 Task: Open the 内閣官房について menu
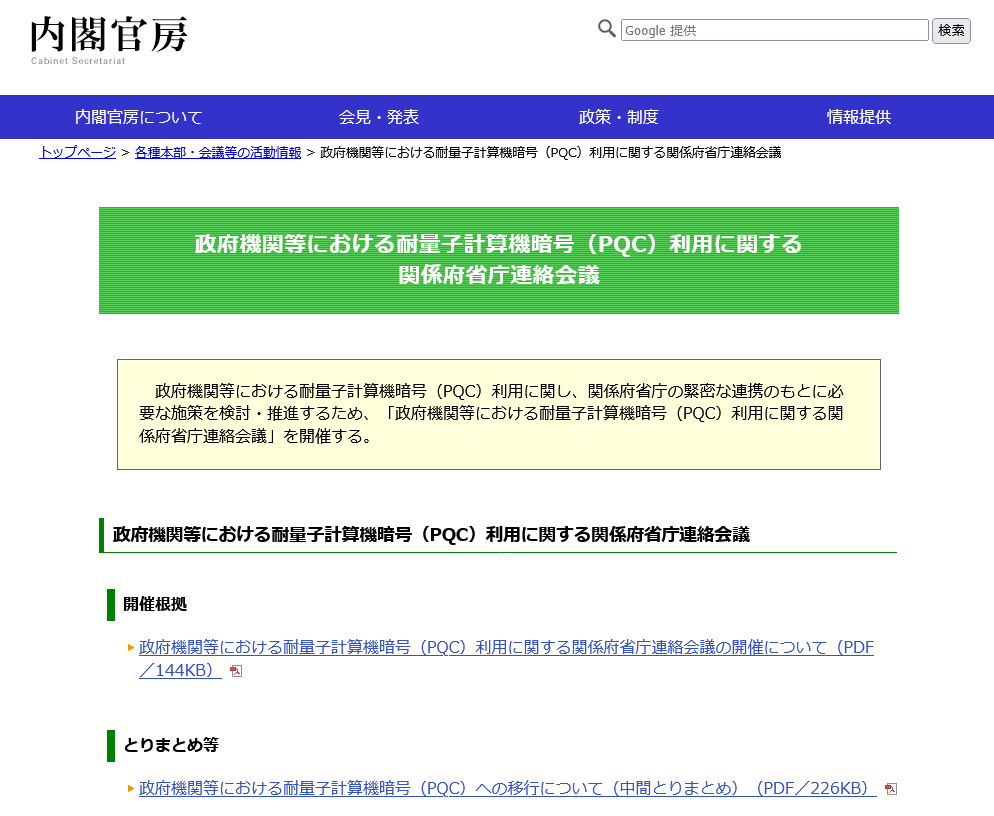139,117
